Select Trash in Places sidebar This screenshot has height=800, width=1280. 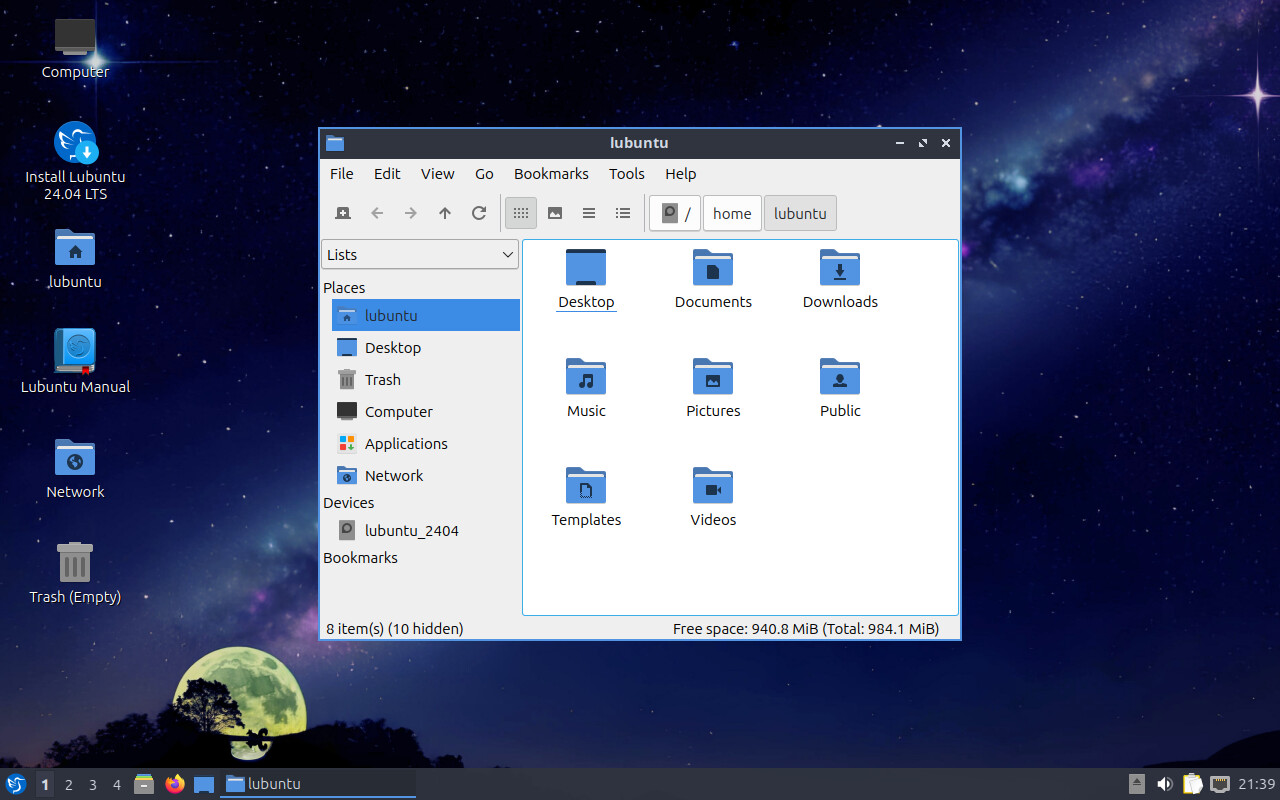pos(426,379)
